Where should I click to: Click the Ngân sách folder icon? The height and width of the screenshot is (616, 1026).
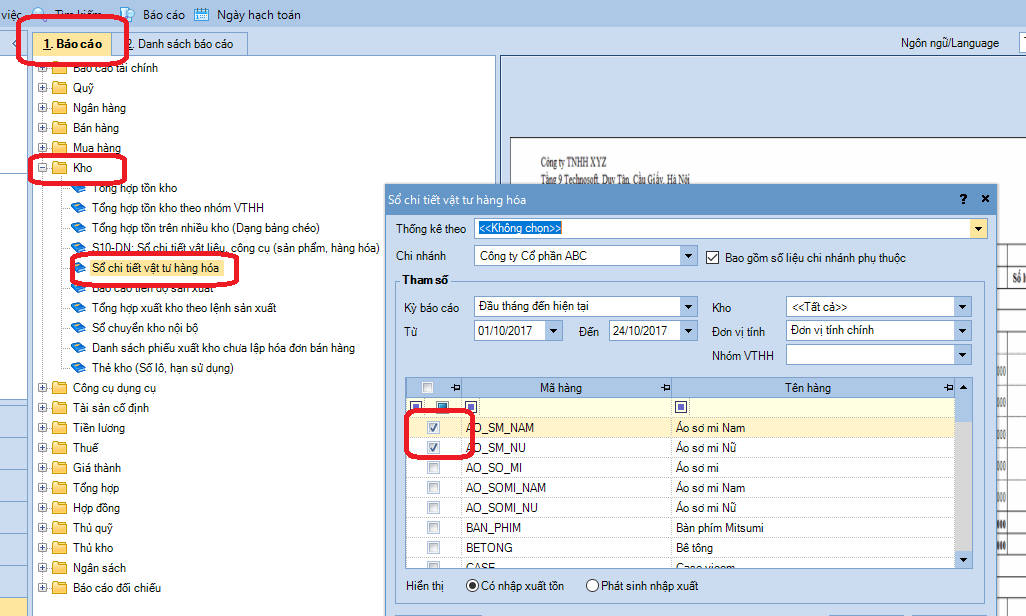60,568
